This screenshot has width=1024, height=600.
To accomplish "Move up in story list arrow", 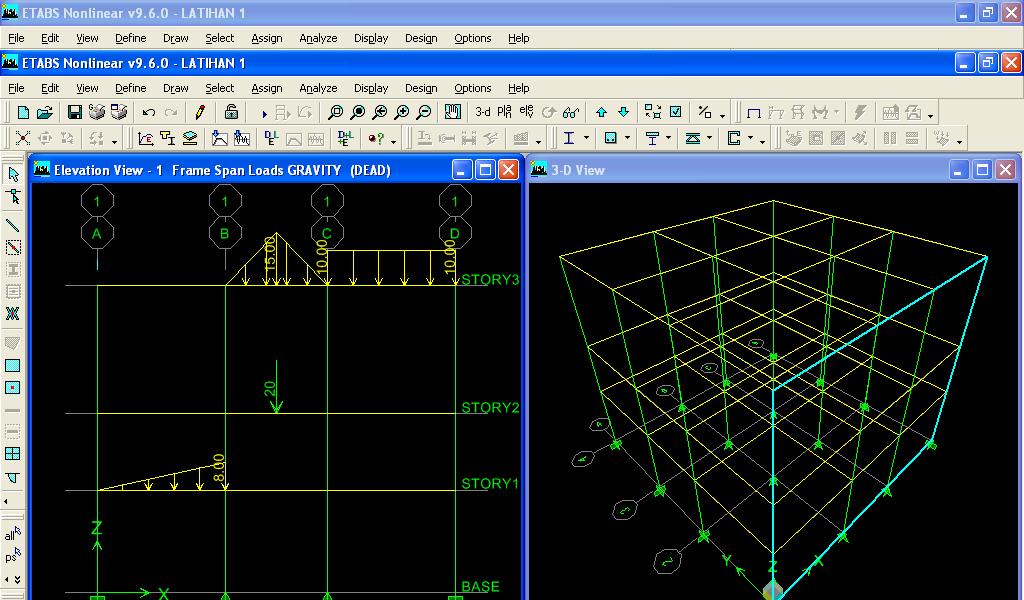I will pyautogui.click(x=601, y=112).
